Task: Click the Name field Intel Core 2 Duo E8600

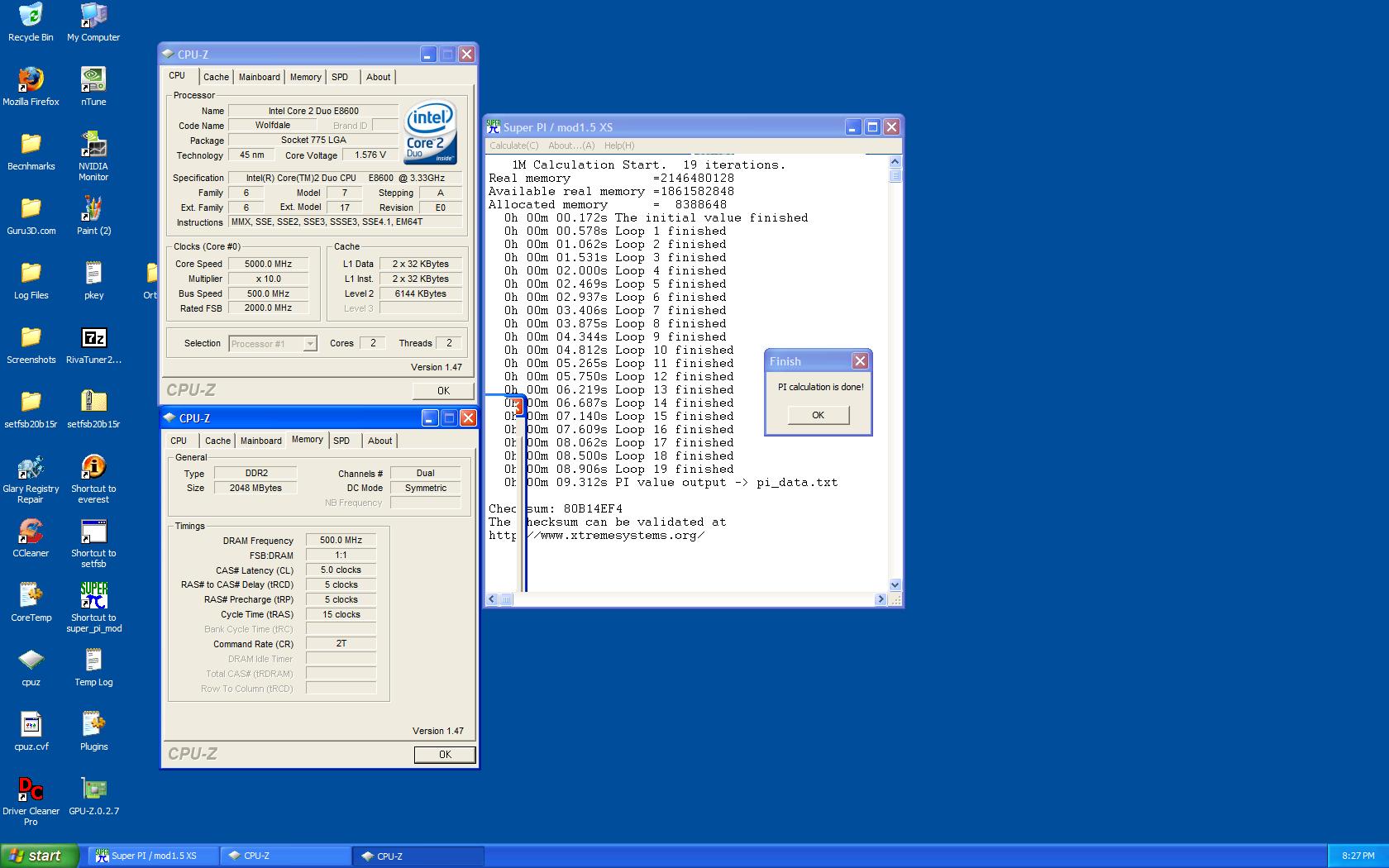Action: (313, 111)
